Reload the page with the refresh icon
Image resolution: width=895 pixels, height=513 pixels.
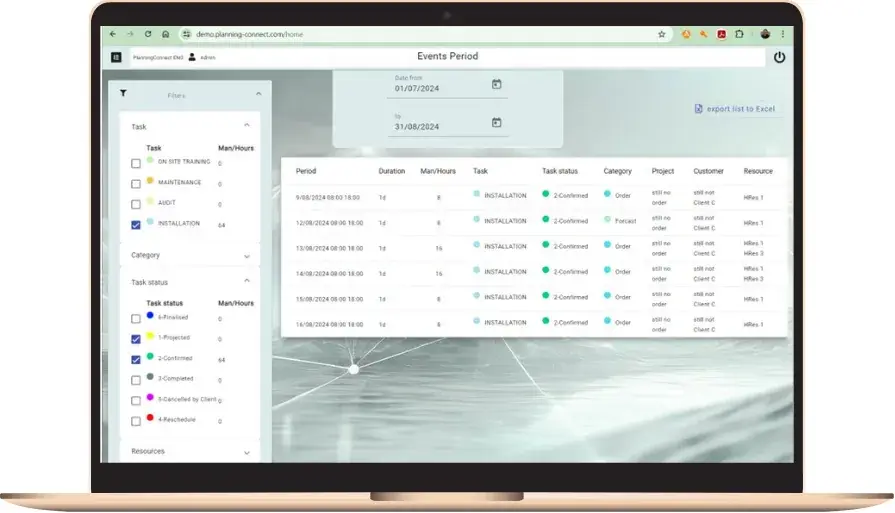(148, 34)
